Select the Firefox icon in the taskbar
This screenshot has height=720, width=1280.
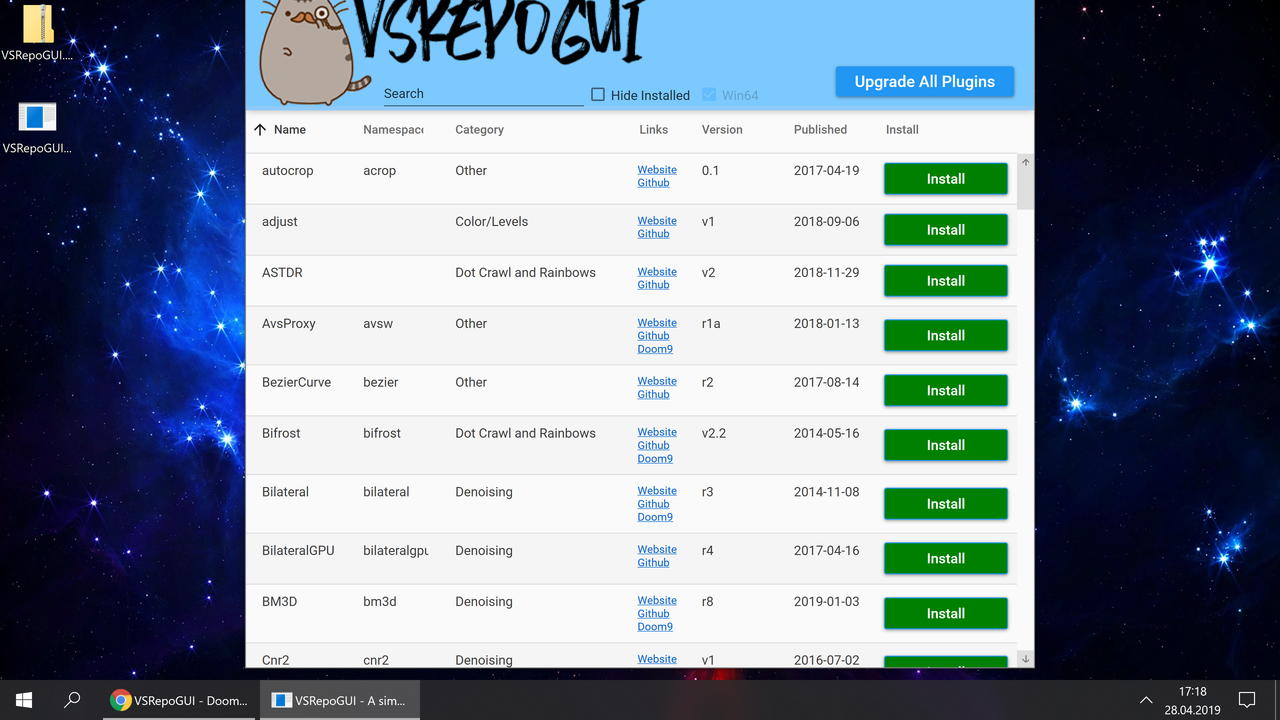click(120, 700)
